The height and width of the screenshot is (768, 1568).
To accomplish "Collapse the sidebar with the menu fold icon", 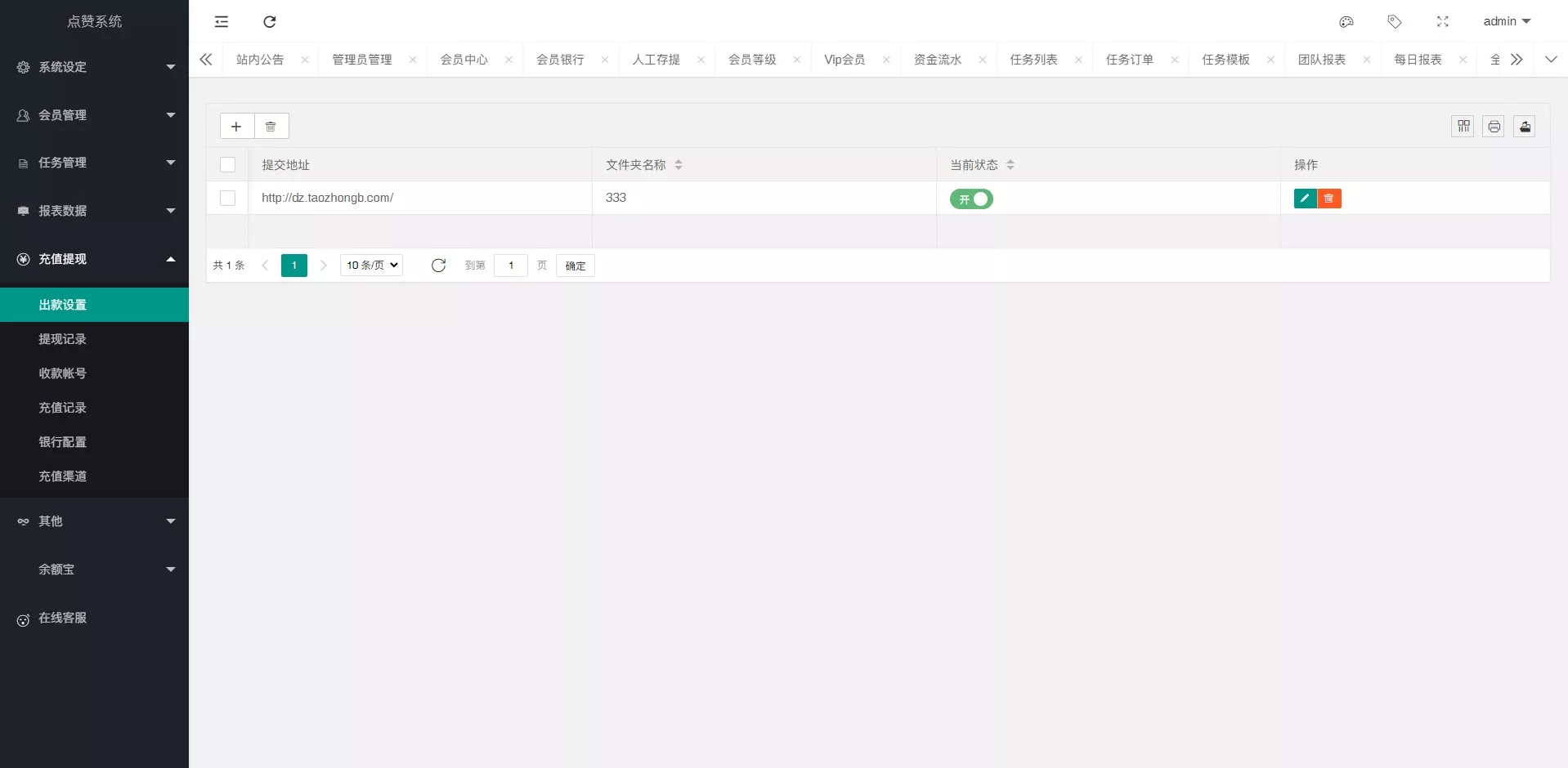I will tap(222, 22).
